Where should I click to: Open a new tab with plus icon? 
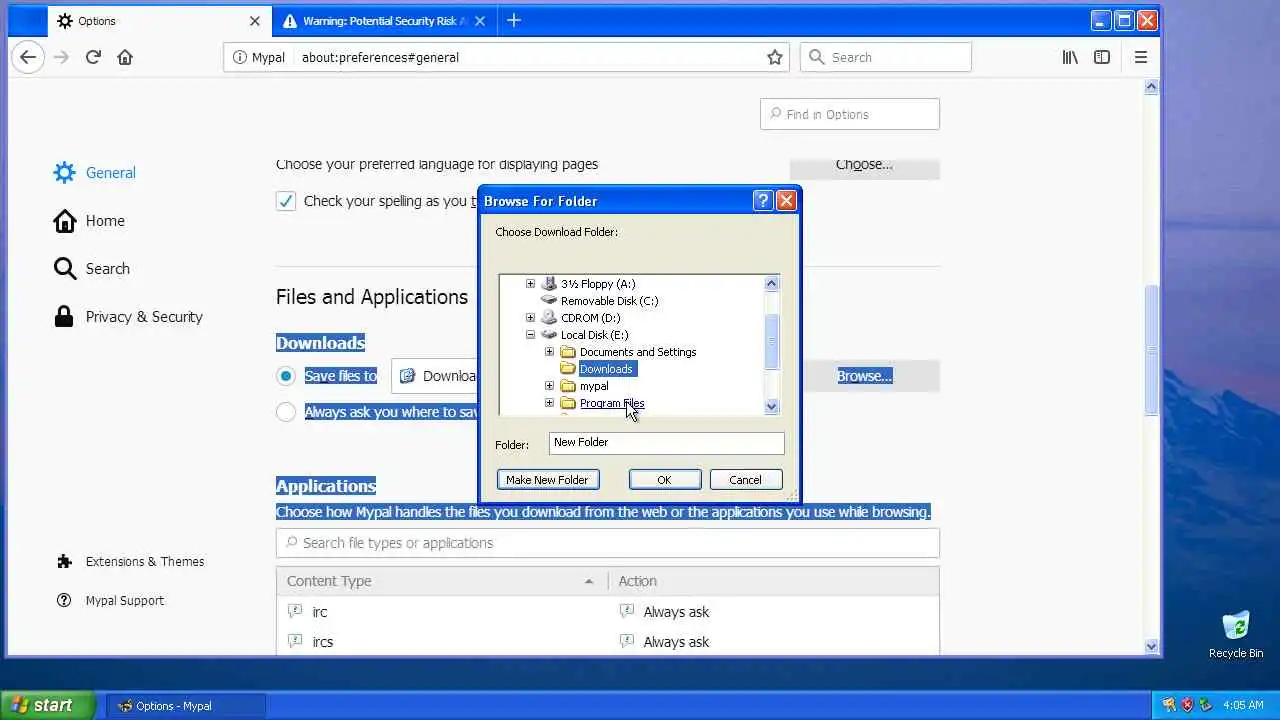click(x=514, y=20)
